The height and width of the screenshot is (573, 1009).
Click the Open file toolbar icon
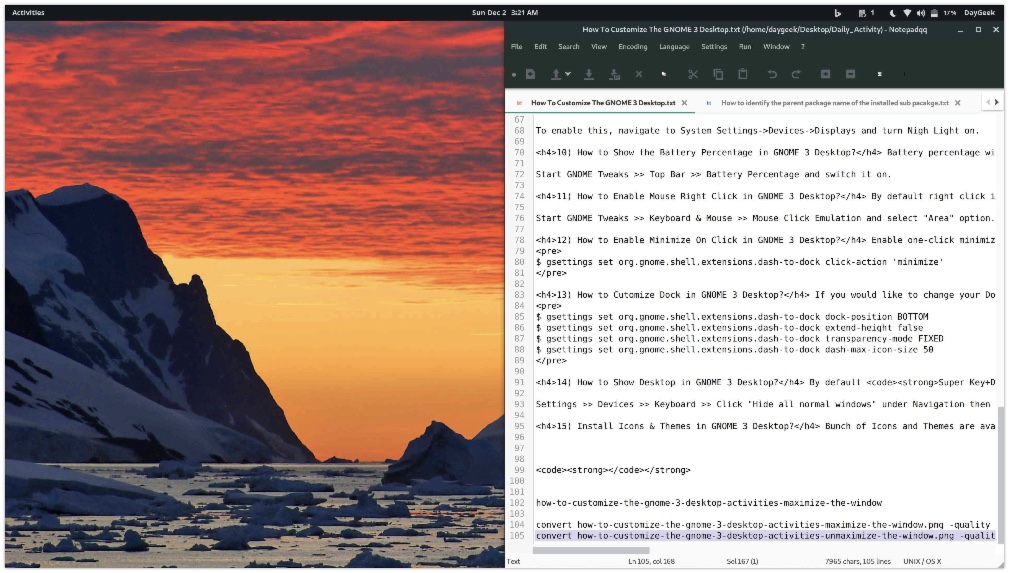click(555, 74)
